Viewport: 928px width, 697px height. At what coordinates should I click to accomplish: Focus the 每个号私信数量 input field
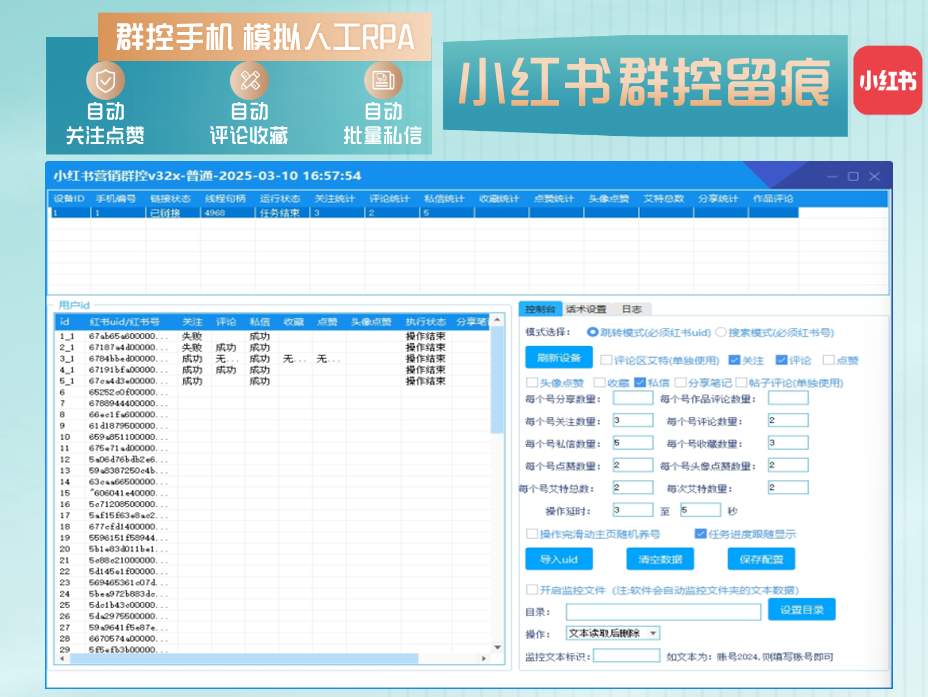click(633, 443)
